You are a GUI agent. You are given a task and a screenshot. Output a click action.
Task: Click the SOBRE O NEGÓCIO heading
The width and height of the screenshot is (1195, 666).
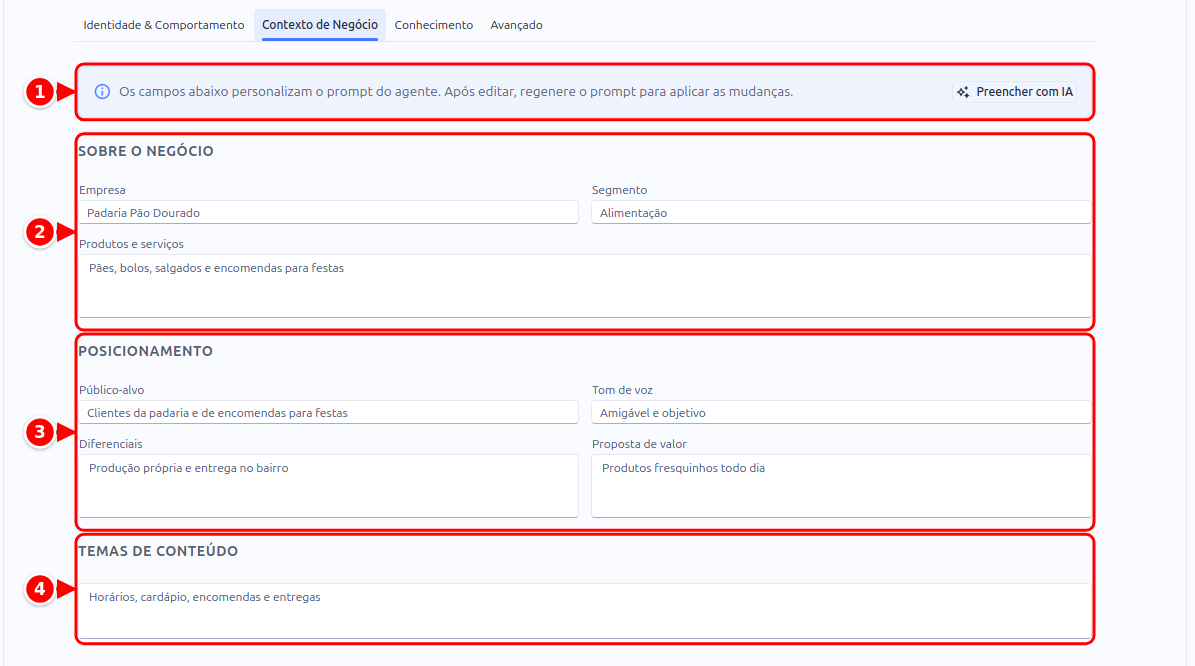pos(146,151)
